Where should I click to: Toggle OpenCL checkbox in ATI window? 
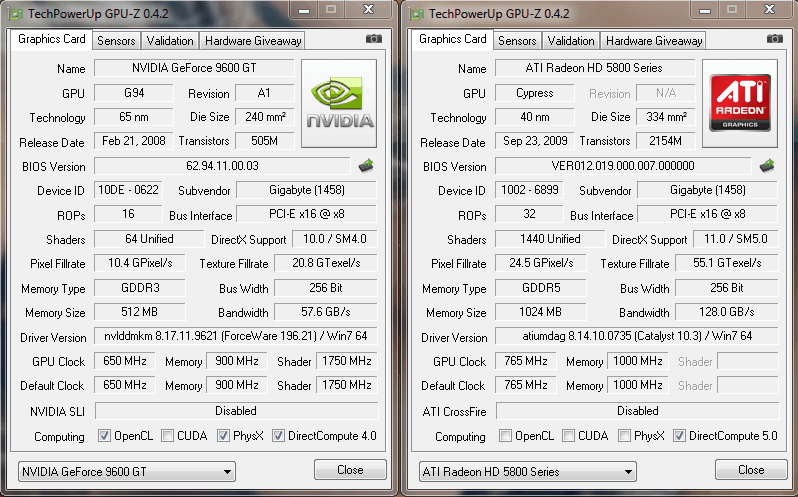click(x=505, y=436)
